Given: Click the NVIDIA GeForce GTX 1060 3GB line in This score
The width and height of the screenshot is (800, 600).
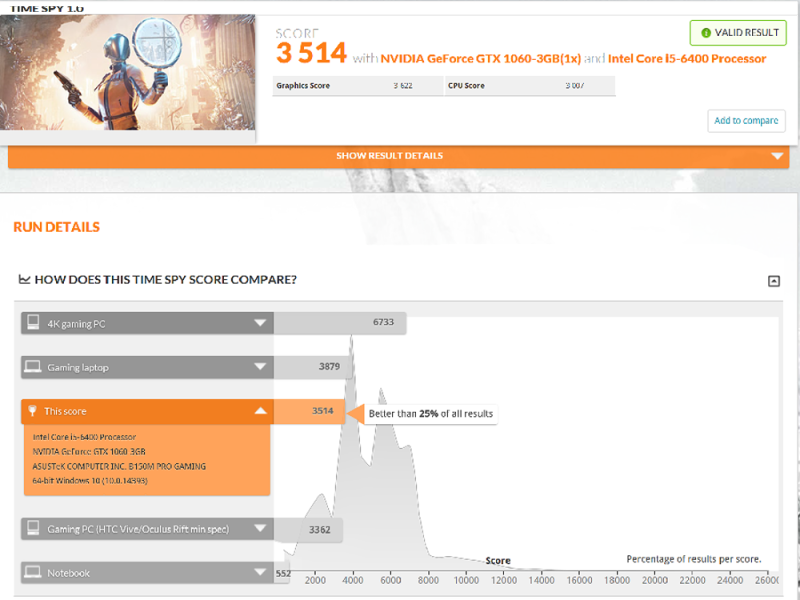Looking at the screenshot, I should pos(89,452).
